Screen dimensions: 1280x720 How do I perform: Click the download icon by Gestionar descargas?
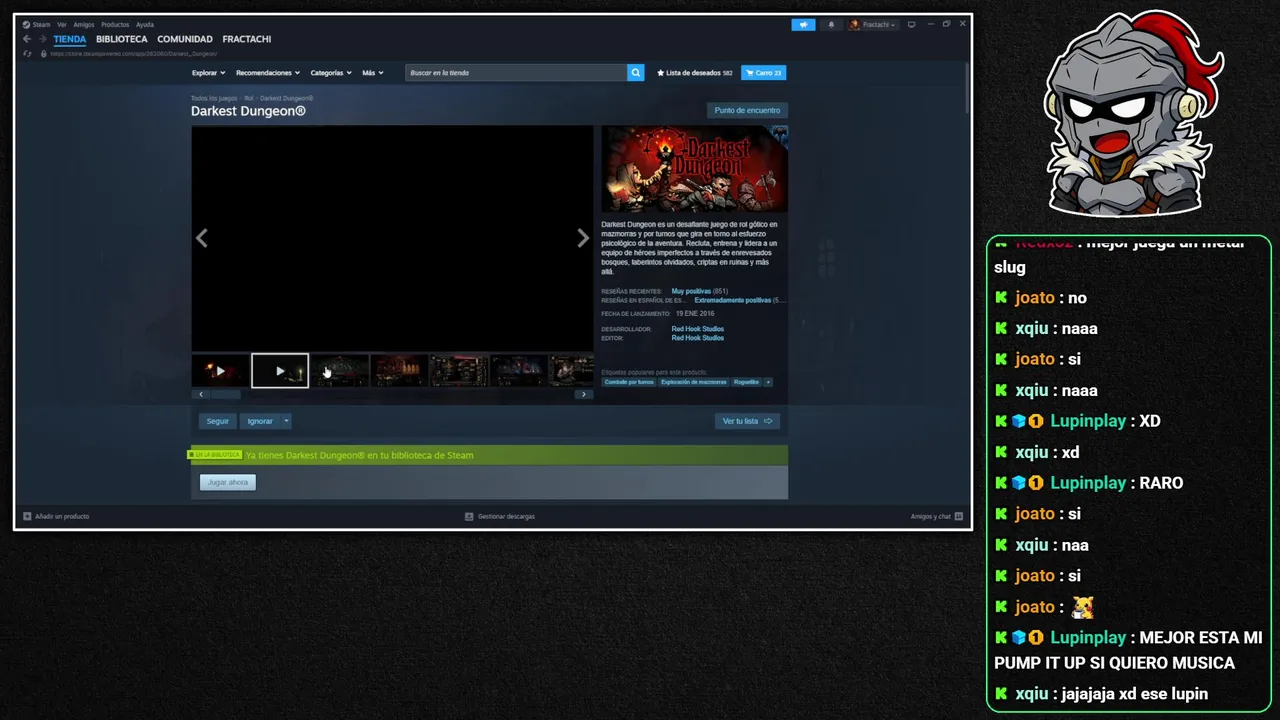pos(469,516)
